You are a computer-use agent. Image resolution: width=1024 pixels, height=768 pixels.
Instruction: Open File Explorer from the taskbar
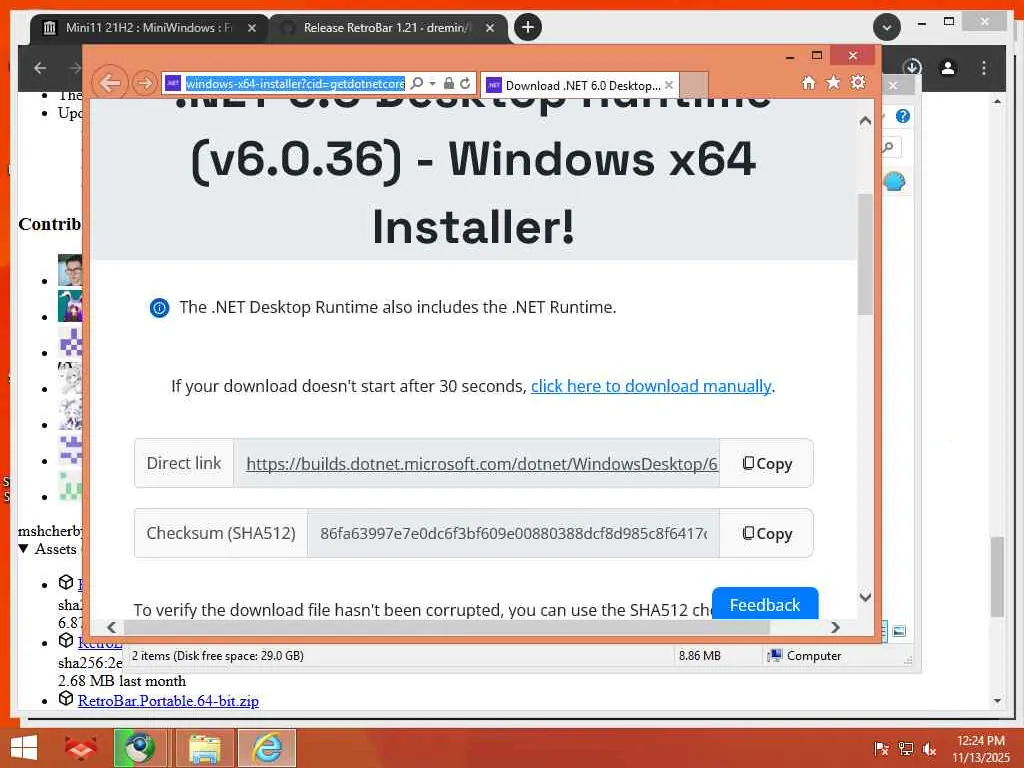tap(204, 748)
